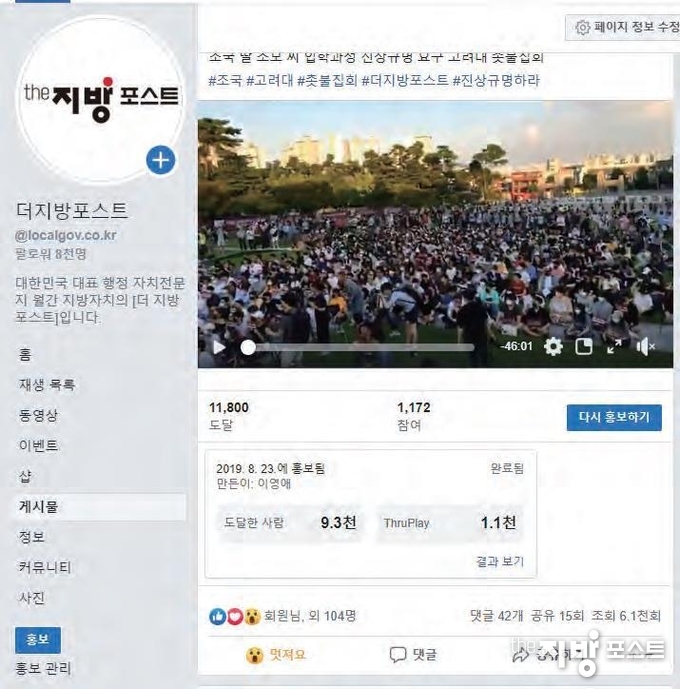Click the thumbs-up reaction icon
680x689 pixels.
tap(217, 616)
